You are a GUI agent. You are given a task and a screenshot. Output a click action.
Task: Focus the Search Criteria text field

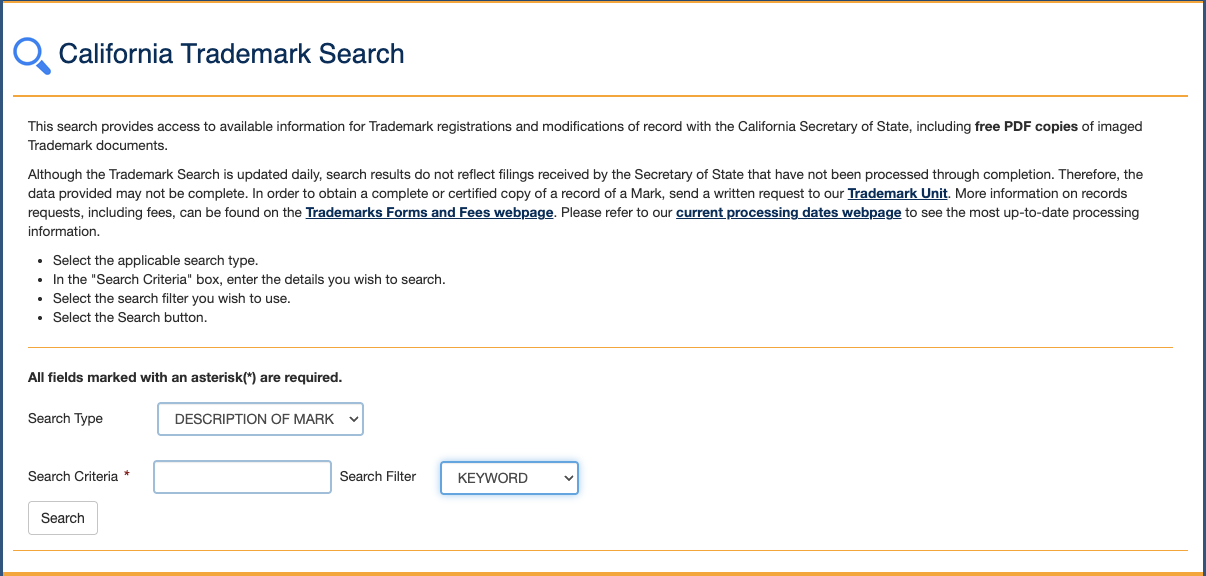242,477
